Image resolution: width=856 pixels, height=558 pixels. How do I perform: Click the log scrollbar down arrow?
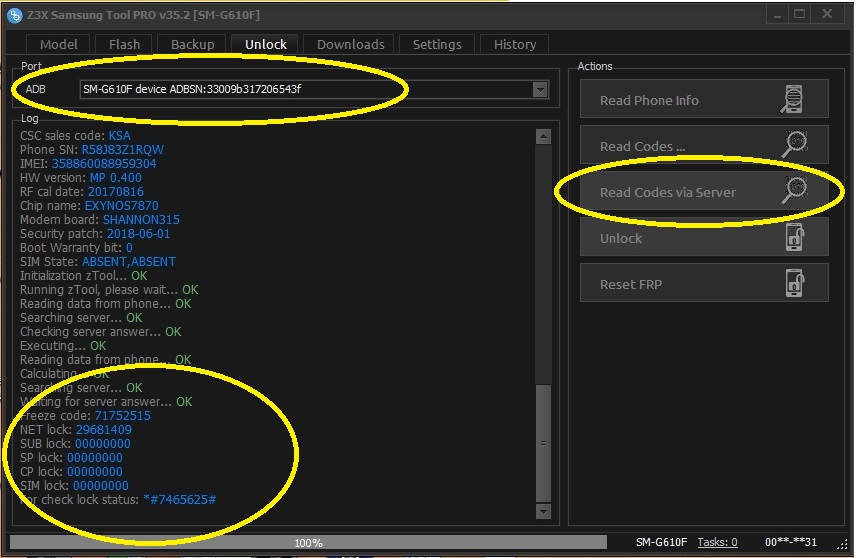point(543,512)
